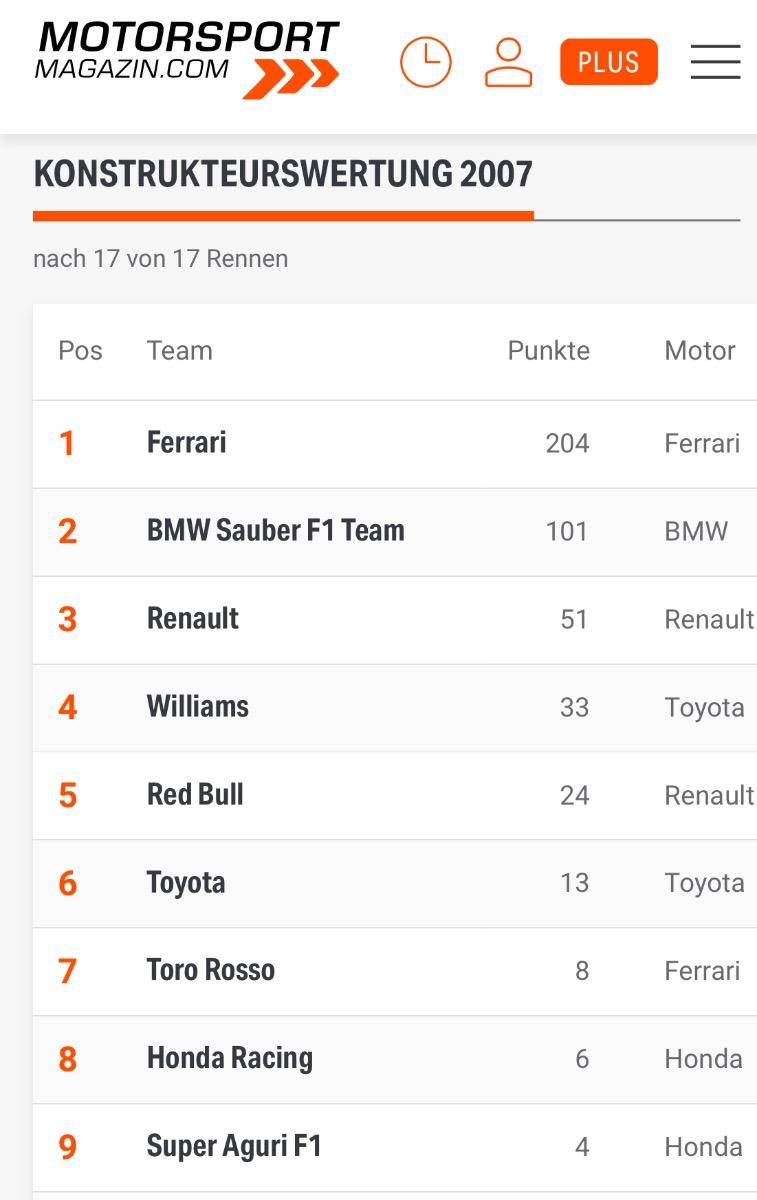This screenshot has height=1200, width=757.
Task: Select the Renault team entry
Action: tap(193, 619)
